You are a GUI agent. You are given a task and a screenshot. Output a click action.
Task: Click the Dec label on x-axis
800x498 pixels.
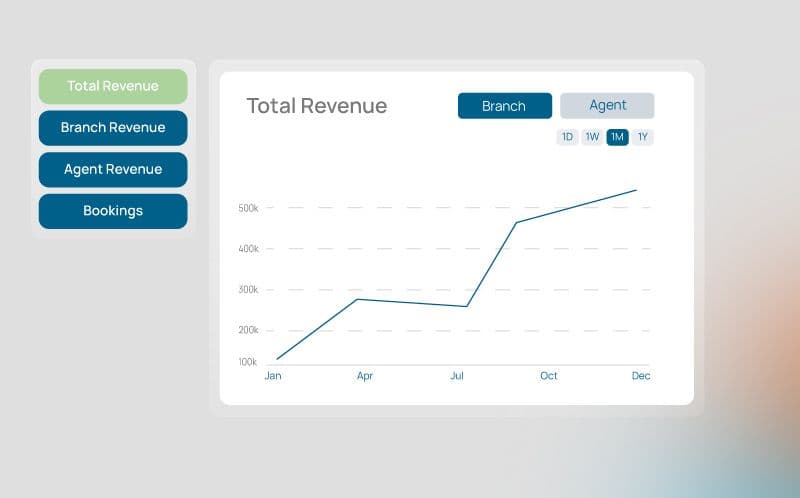pyautogui.click(x=641, y=376)
